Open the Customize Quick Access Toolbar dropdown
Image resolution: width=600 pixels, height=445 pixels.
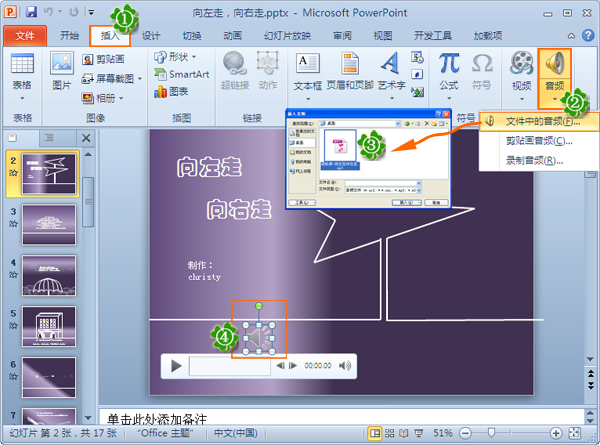click(91, 12)
